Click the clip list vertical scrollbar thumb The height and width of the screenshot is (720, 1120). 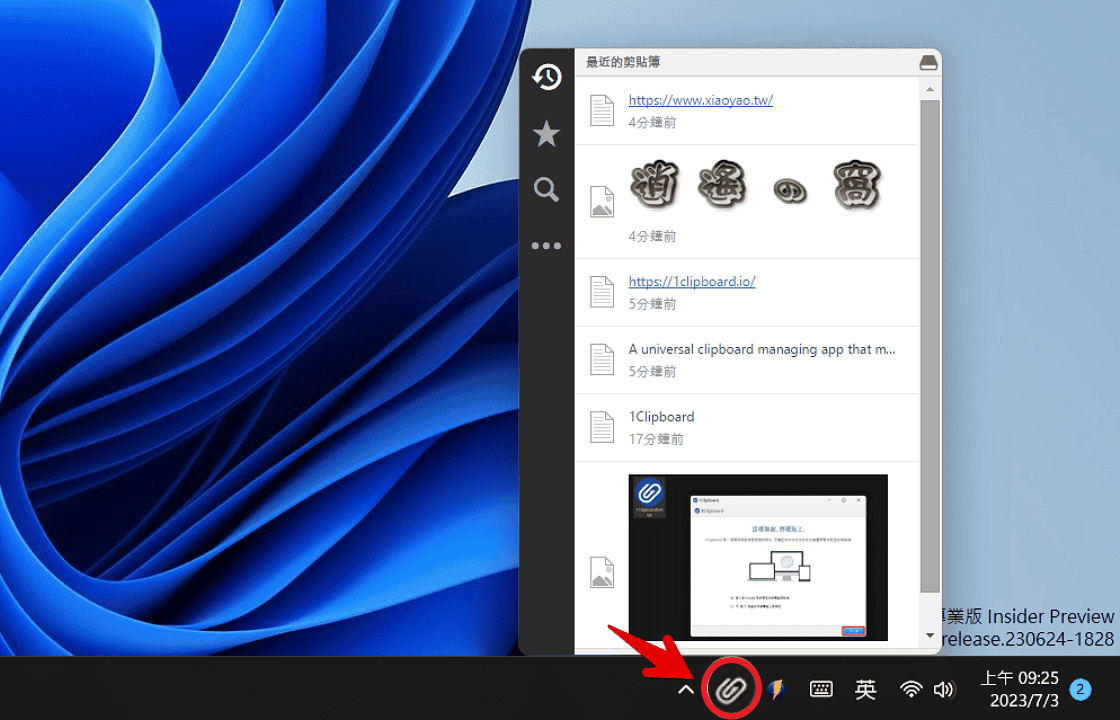pos(929,346)
